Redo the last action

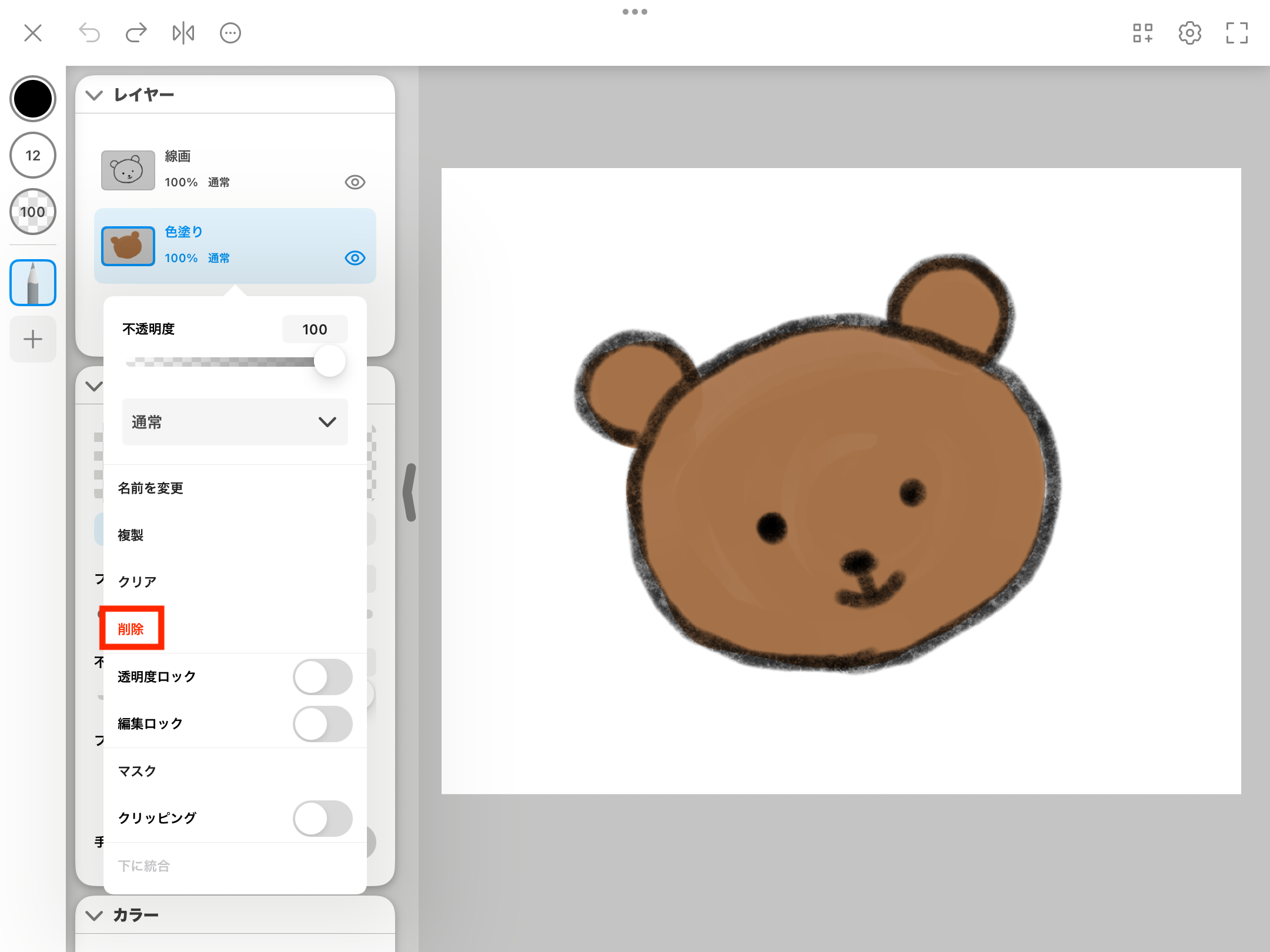pyautogui.click(x=136, y=33)
